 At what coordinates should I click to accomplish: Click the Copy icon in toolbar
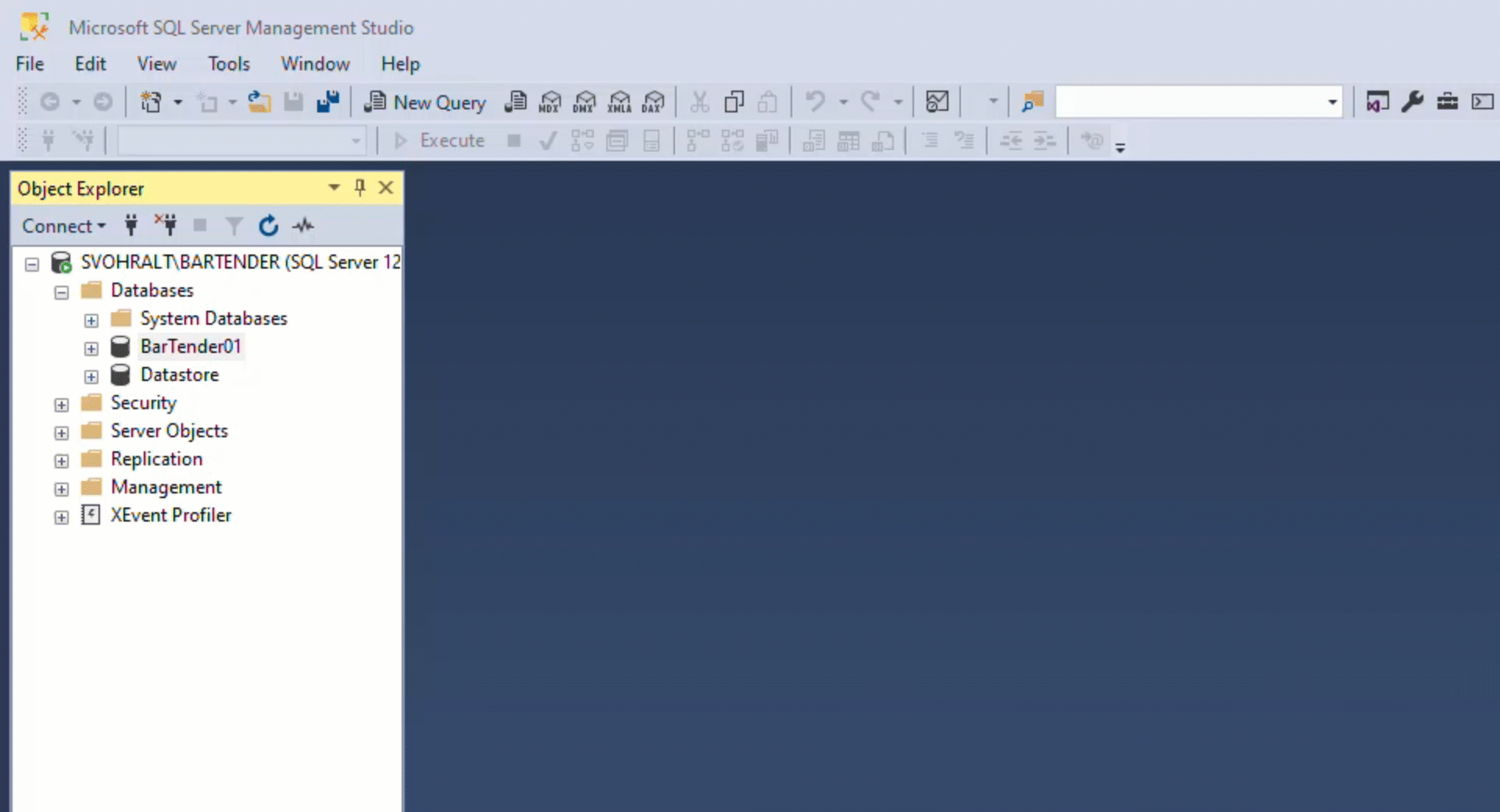pyautogui.click(x=734, y=102)
